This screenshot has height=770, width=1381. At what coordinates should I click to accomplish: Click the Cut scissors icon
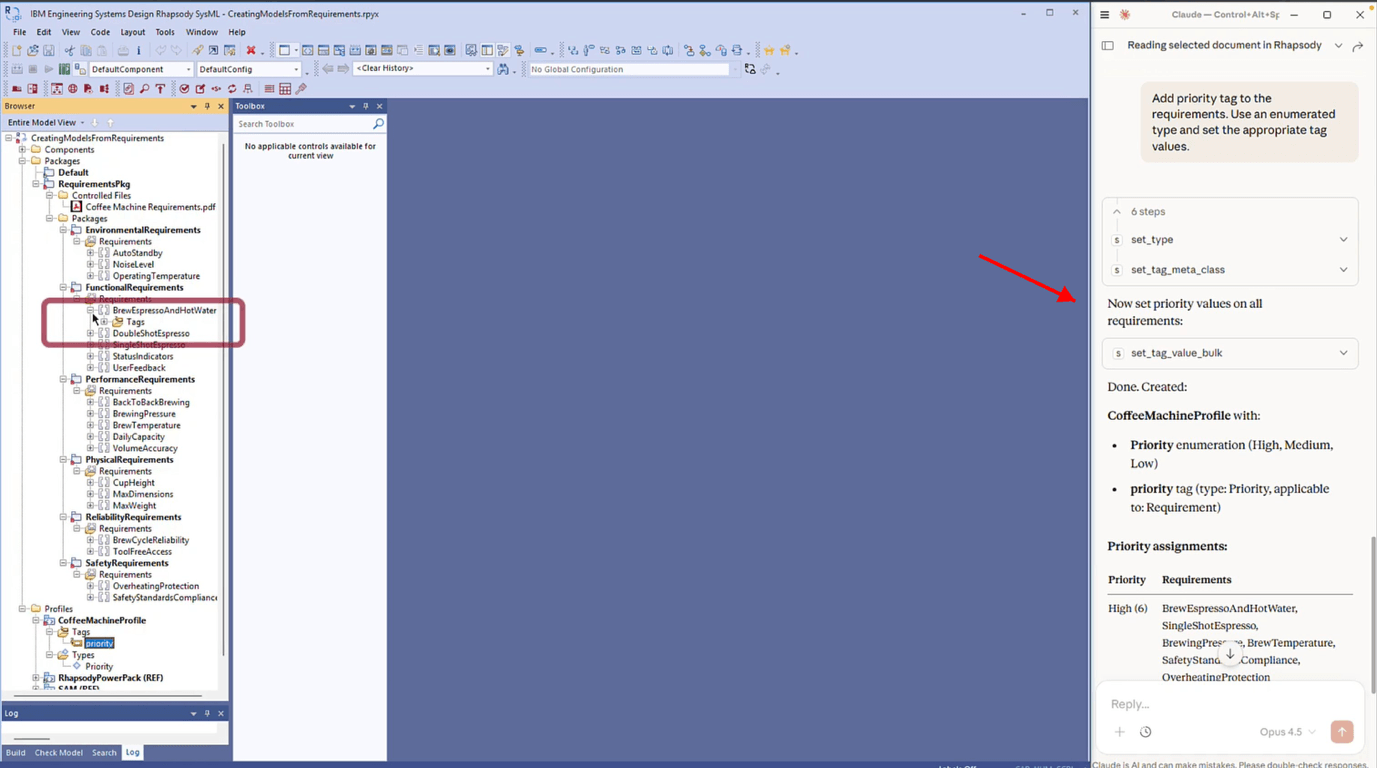[x=70, y=50]
